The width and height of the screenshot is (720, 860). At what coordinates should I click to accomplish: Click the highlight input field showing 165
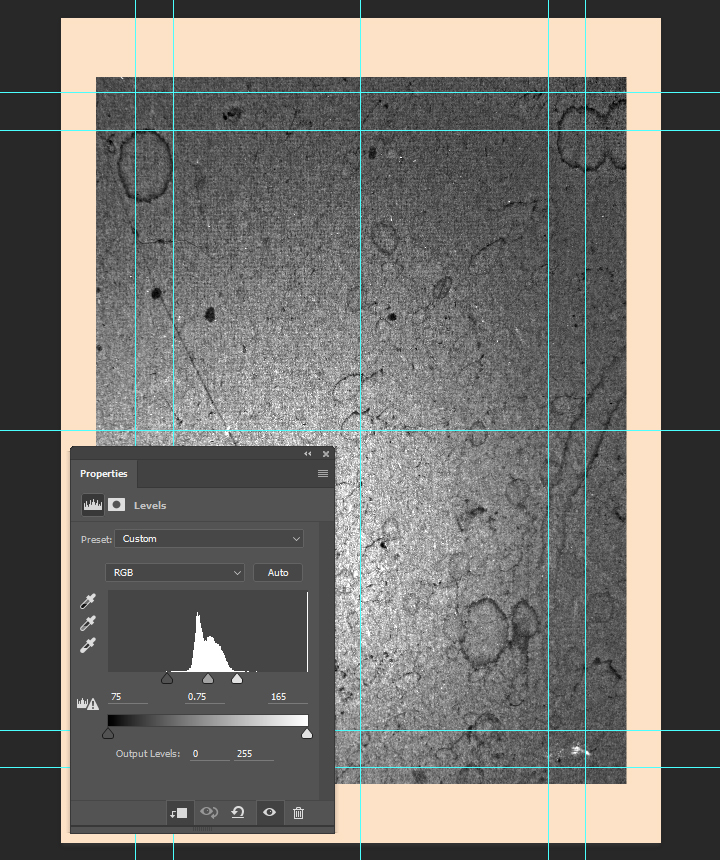(288, 697)
